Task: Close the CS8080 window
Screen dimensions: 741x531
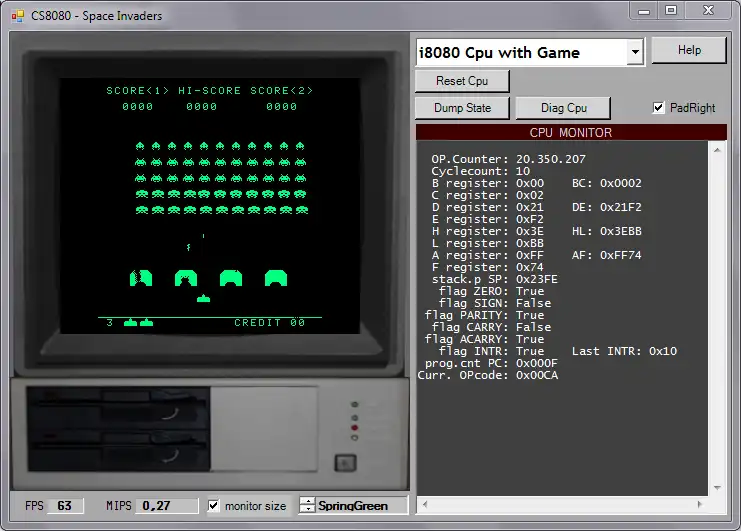Action: [708, 10]
